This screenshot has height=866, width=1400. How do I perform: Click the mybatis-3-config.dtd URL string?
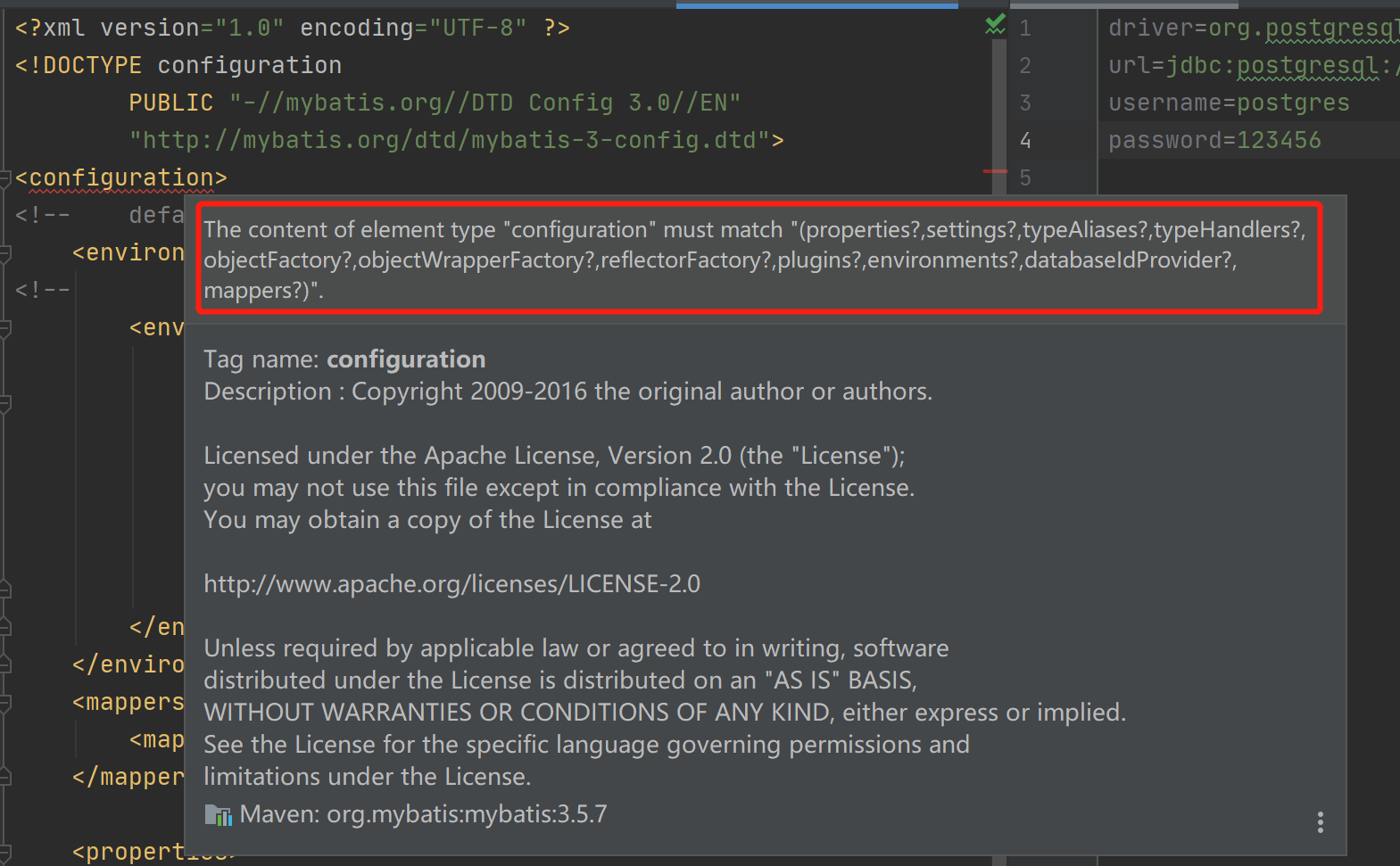pos(450,141)
